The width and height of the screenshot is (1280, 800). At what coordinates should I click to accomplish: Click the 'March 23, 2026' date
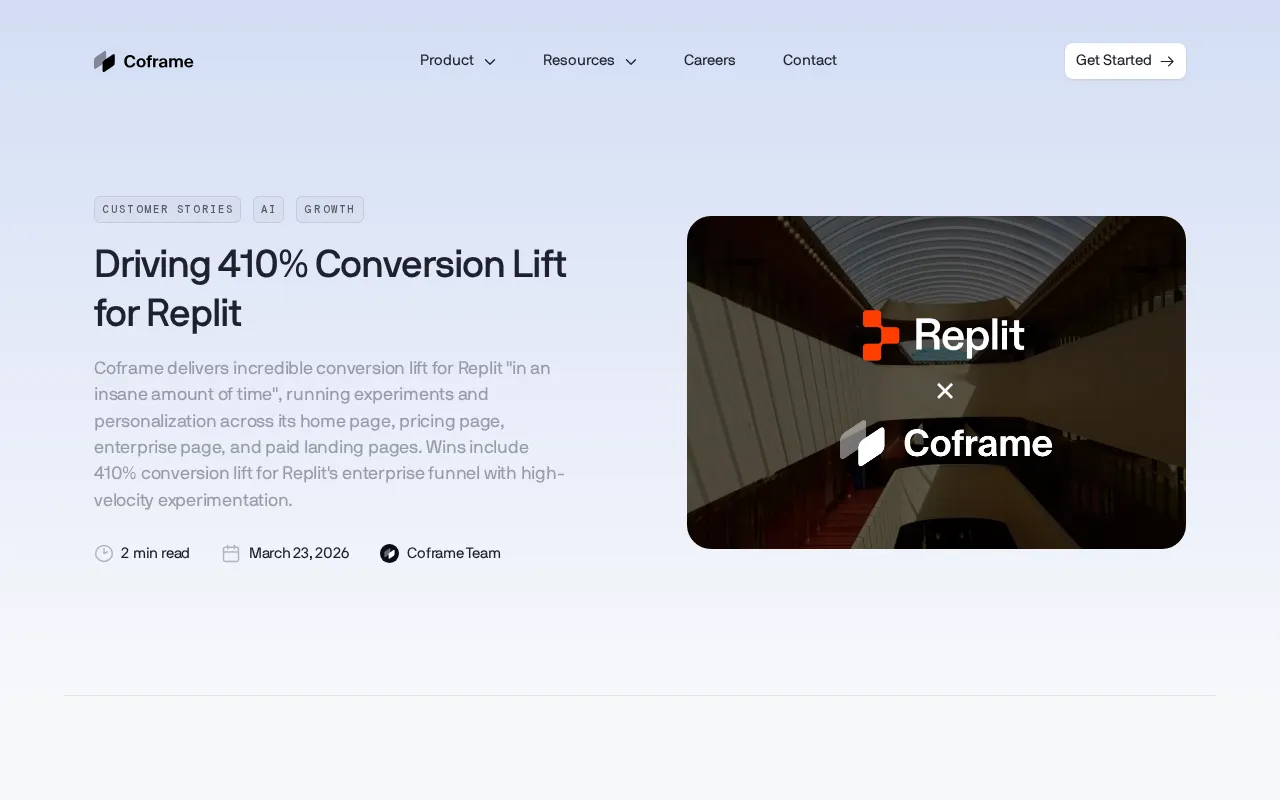(x=299, y=553)
